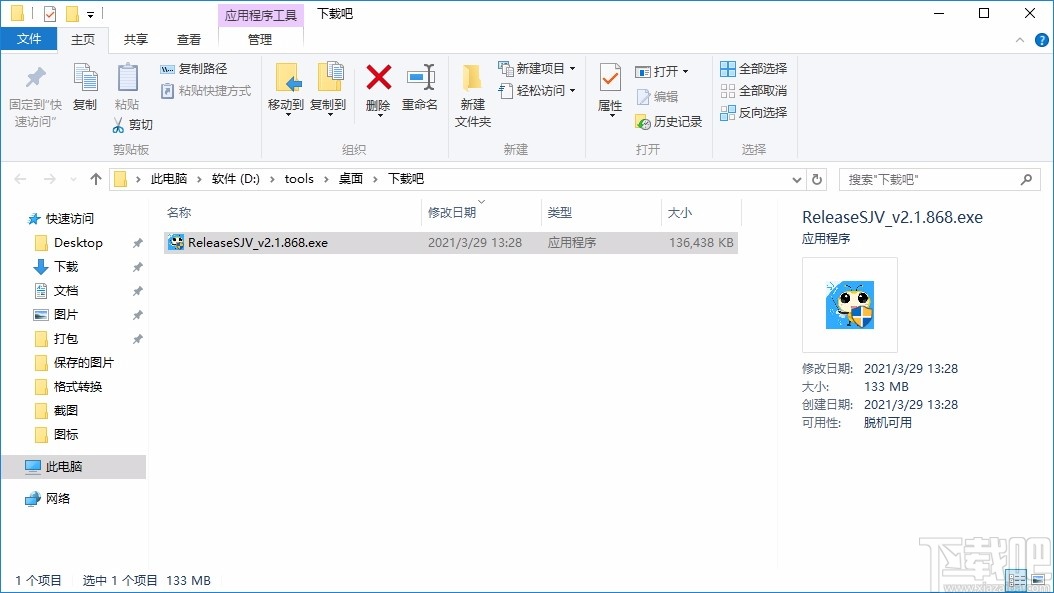Click the refresh button beside address bar
1054x593 pixels.
point(817,178)
